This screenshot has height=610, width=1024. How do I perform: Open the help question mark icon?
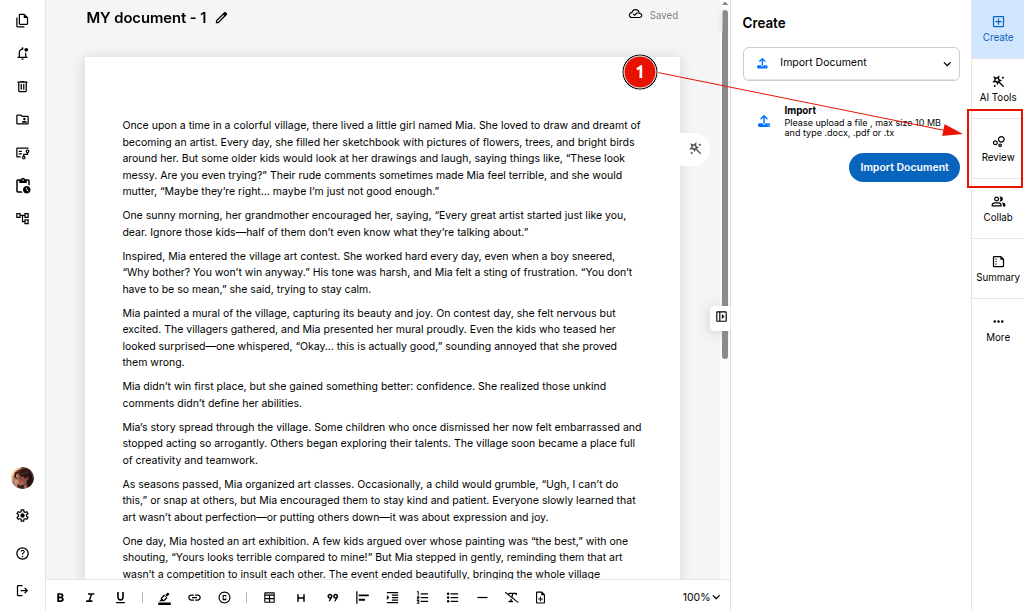click(x=22, y=553)
